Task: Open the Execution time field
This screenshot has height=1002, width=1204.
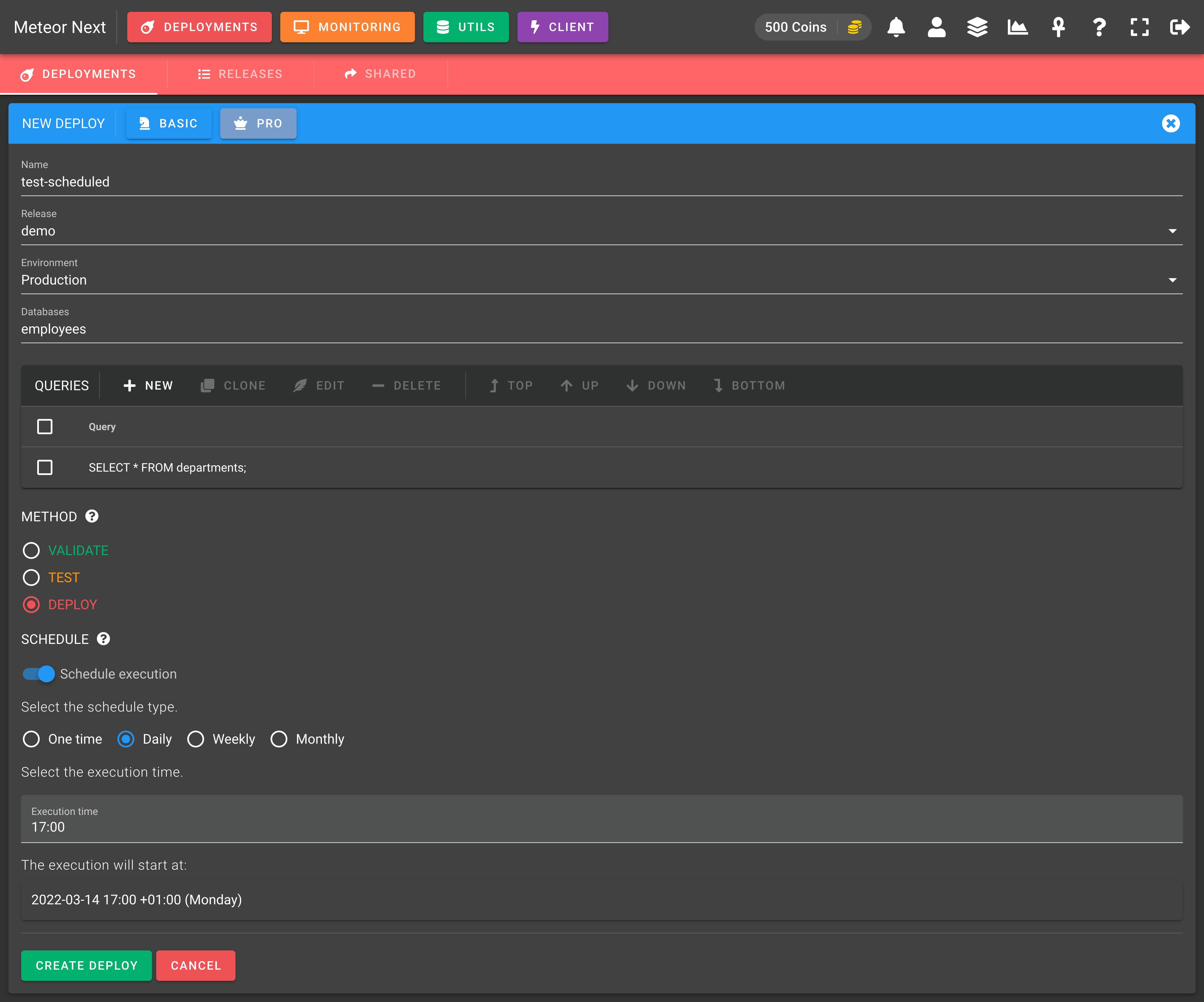Action: (602, 819)
